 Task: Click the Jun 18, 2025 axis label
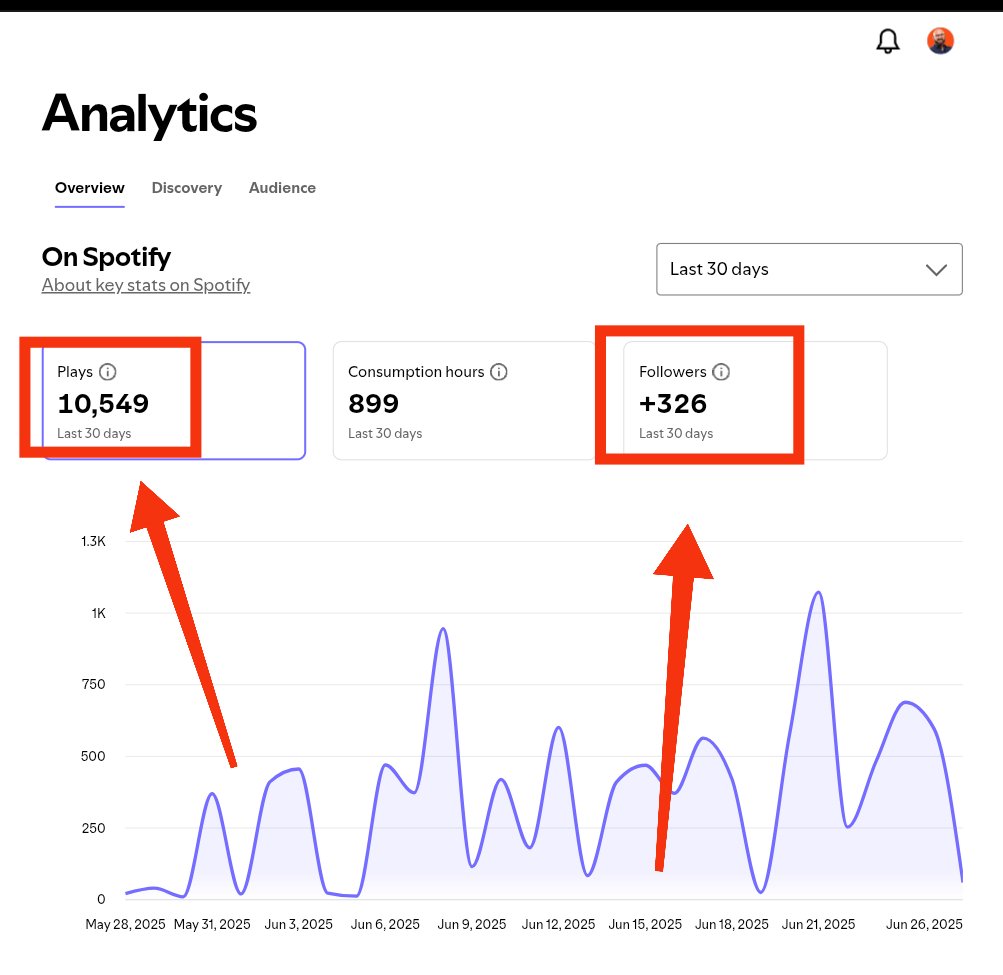pyautogui.click(x=732, y=924)
